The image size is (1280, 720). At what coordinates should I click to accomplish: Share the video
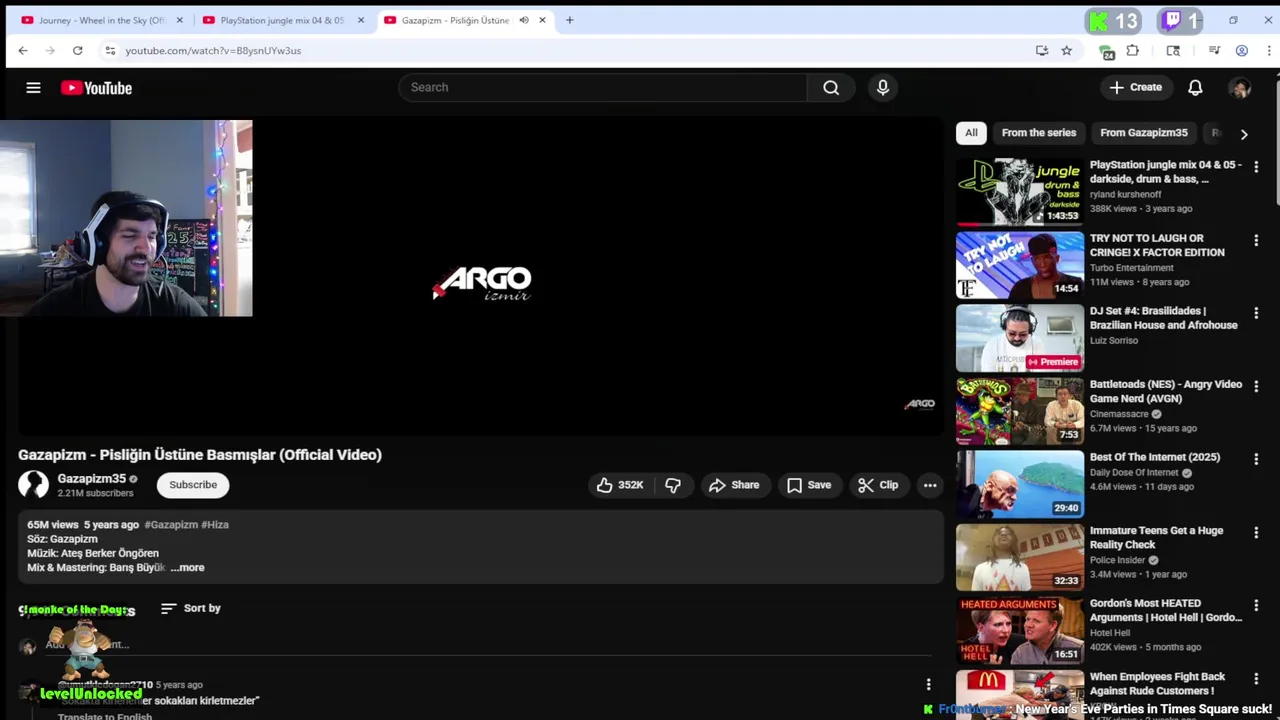tap(735, 485)
